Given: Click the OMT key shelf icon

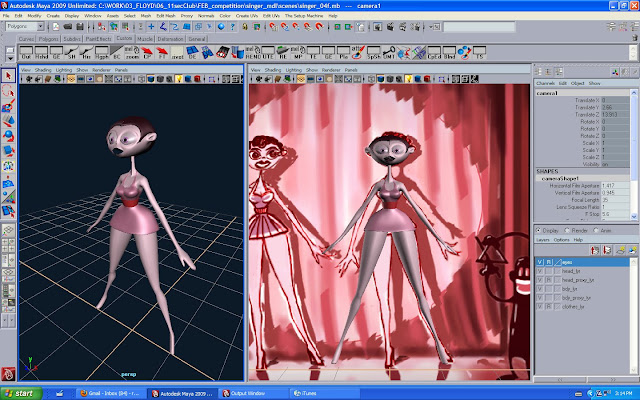Looking at the screenshot, I should tap(389, 53).
